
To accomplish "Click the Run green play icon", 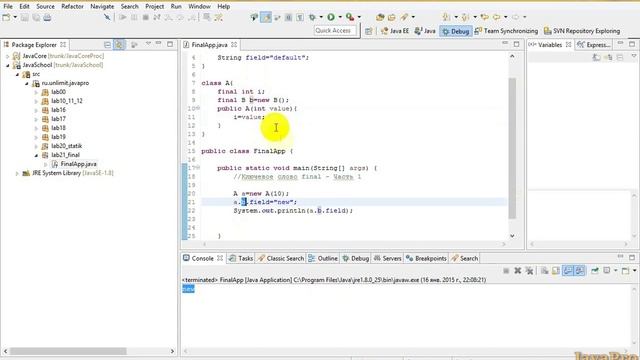I will coord(331,17).
